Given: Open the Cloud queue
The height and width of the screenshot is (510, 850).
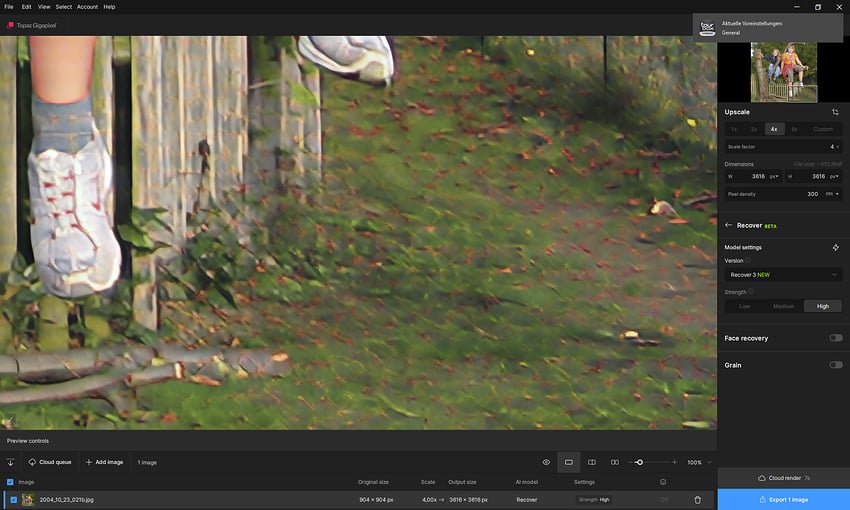Looking at the screenshot, I should pyautogui.click(x=50, y=462).
